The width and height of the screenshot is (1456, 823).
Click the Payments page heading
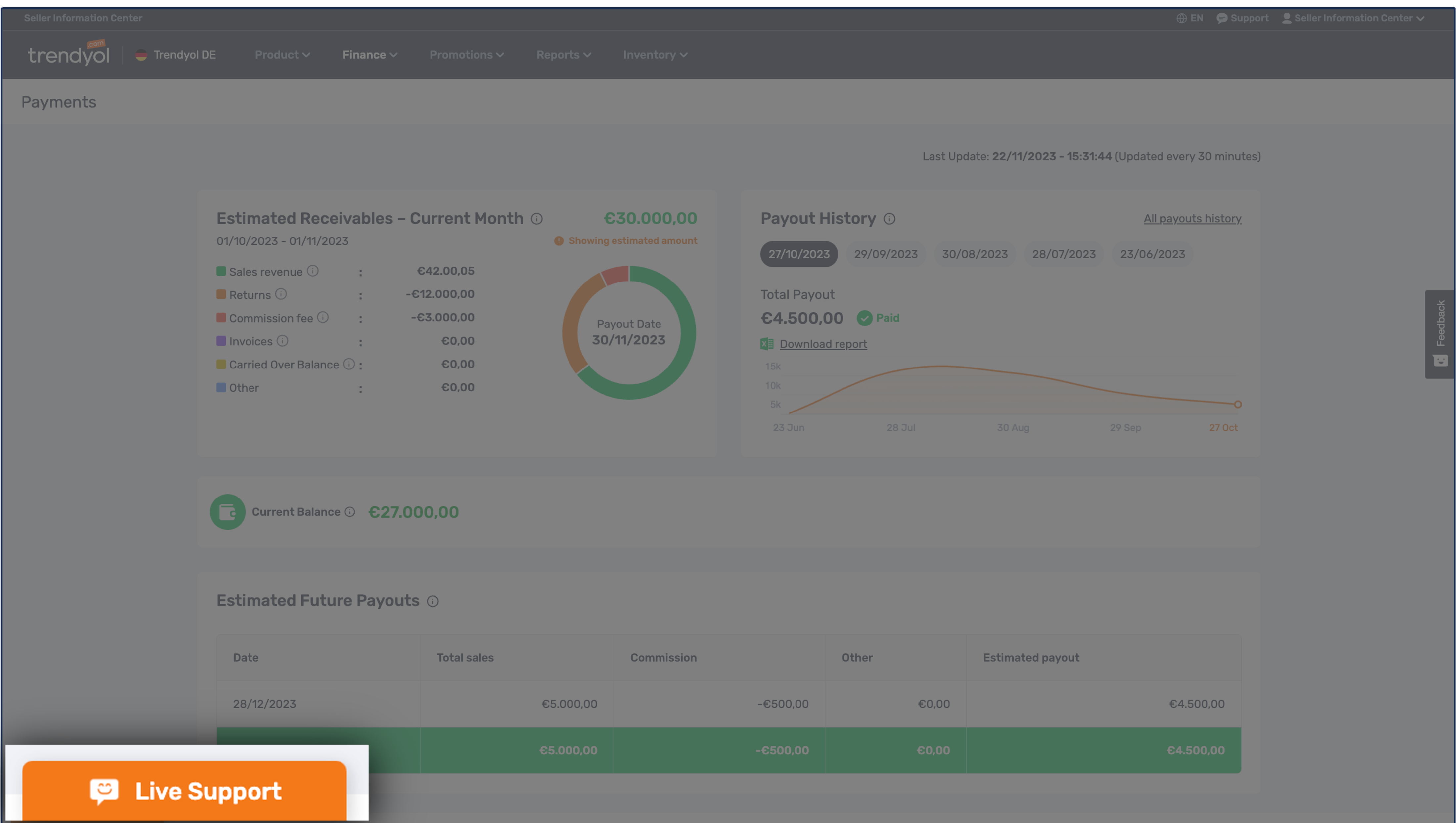coord(59,102)
